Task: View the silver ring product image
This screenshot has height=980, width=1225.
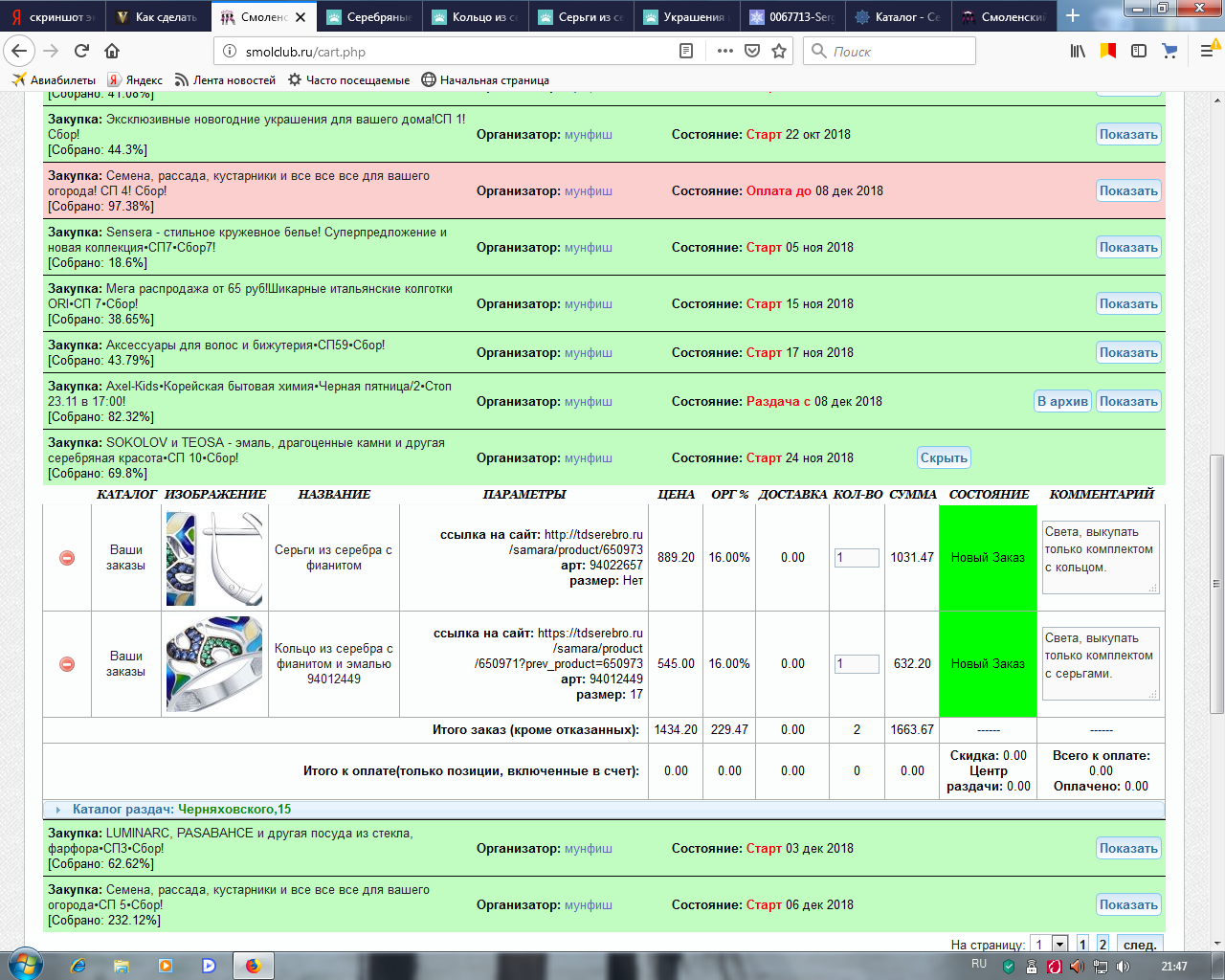Action: (214, 663)
